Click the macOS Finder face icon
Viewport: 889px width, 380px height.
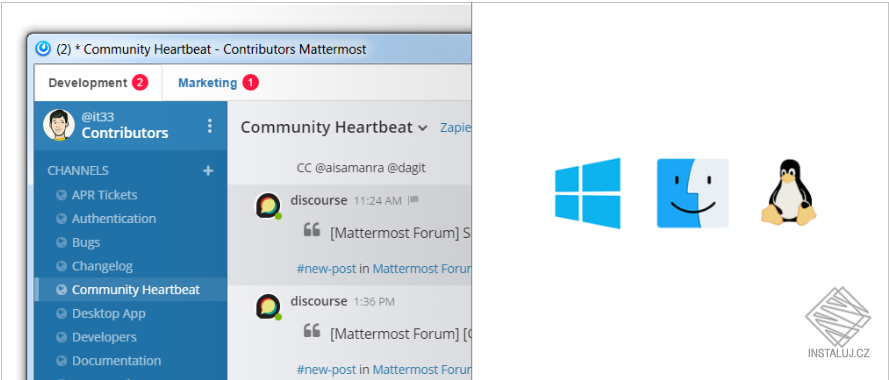tap(693, 193)
